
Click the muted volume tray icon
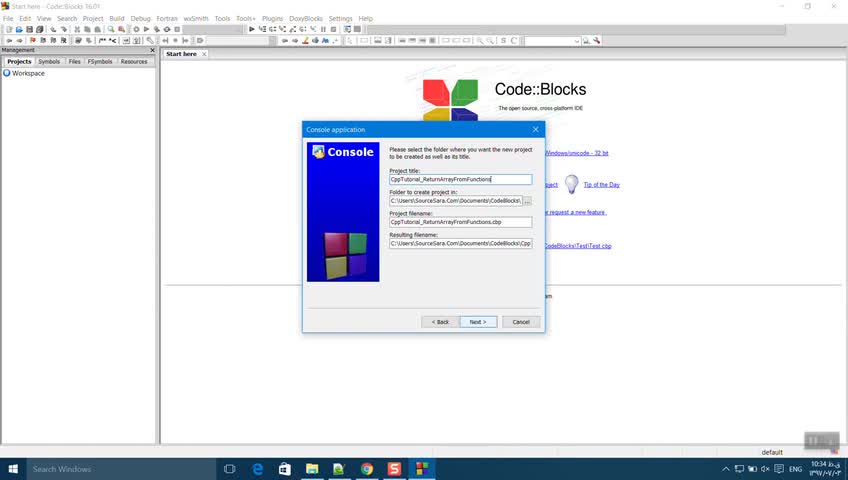click(765, 469)
